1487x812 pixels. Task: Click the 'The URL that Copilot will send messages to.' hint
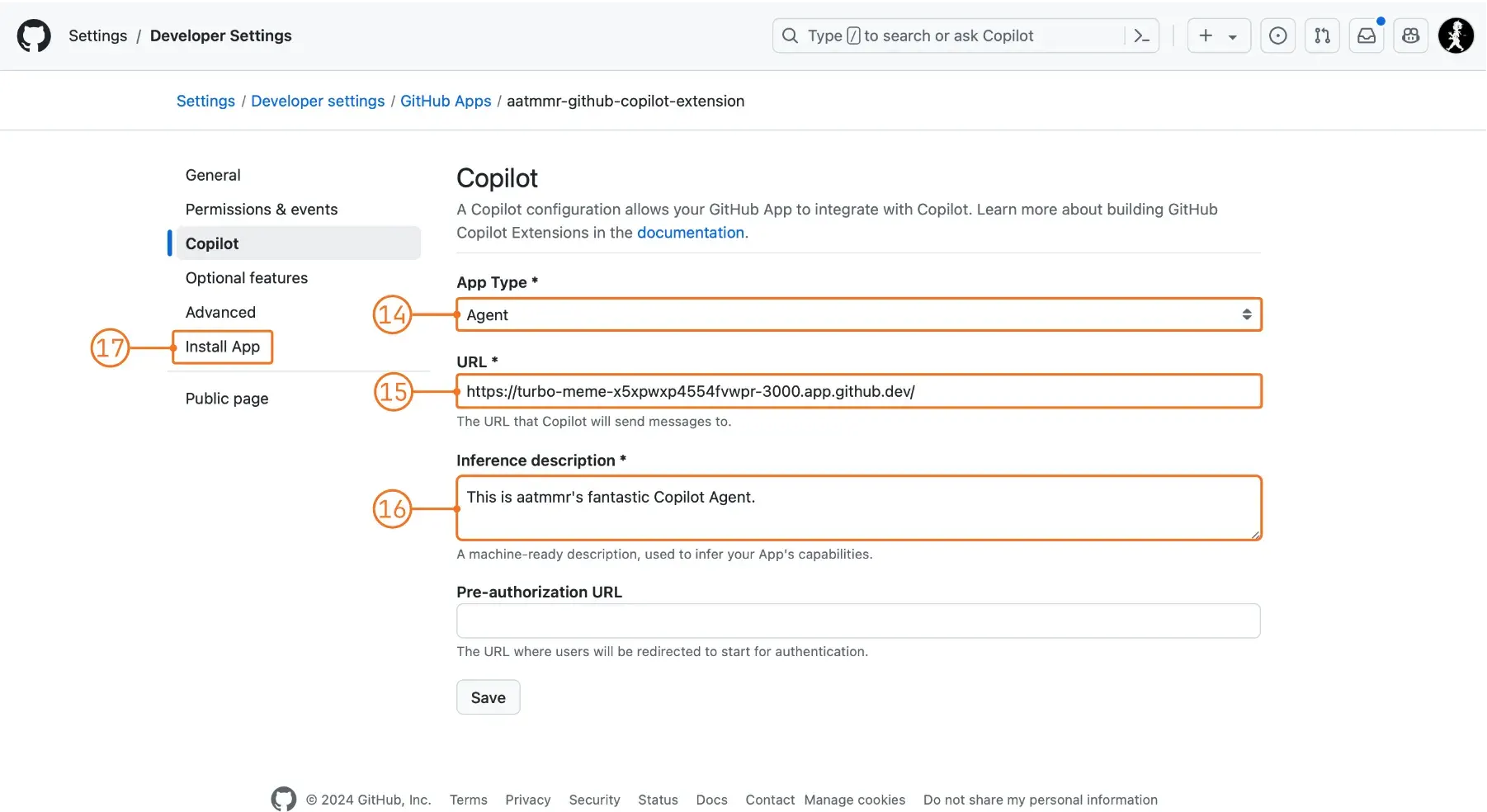tap(594, 422)
